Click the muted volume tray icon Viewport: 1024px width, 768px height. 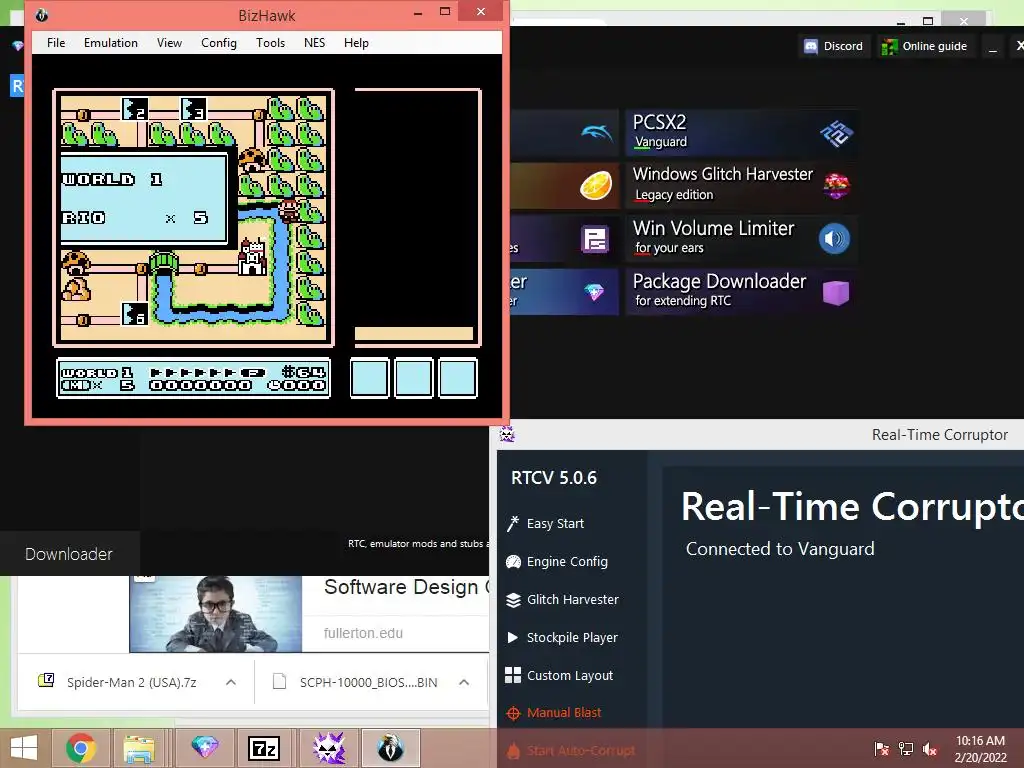930,749
